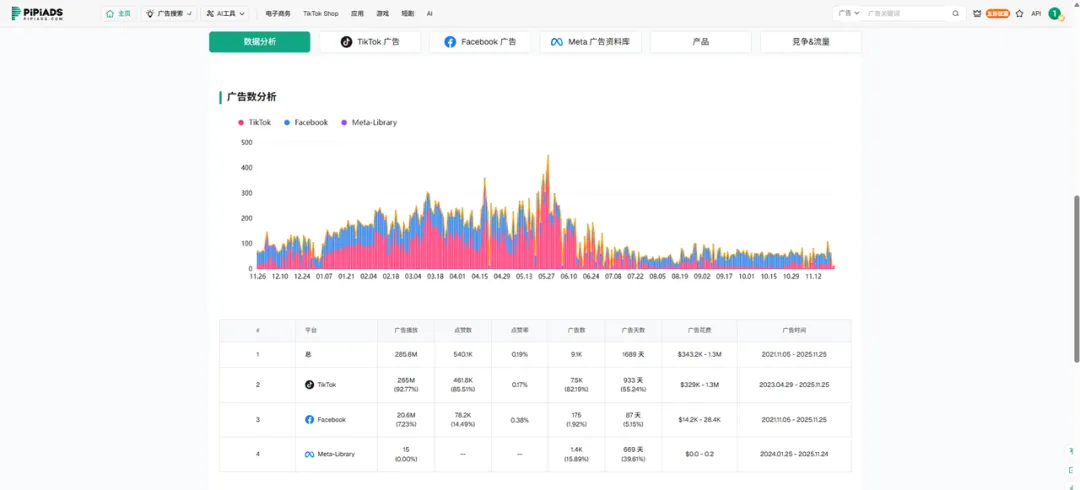Toggle TikTok series in chart legend
Image resolution: width=1080 pixels, height=490 pixels.
pos(254,122)
